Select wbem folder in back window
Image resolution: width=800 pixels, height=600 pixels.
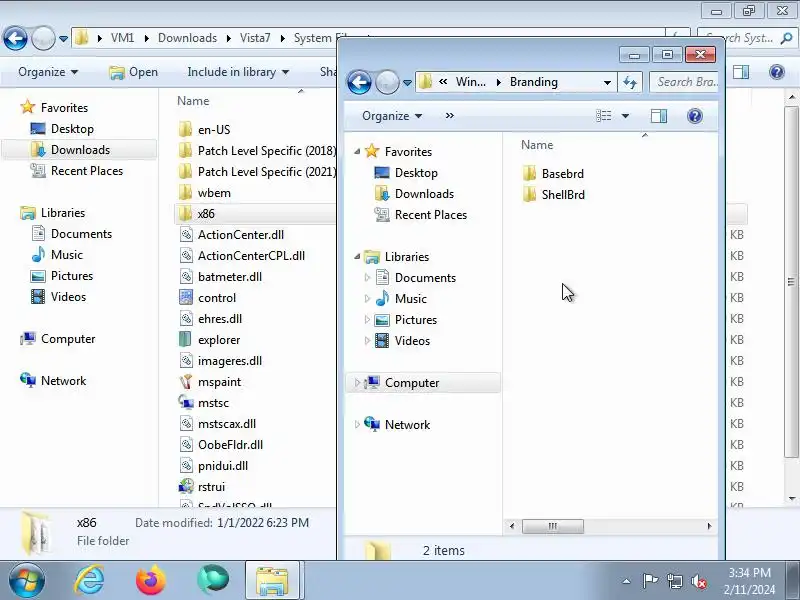pos(205,193)
